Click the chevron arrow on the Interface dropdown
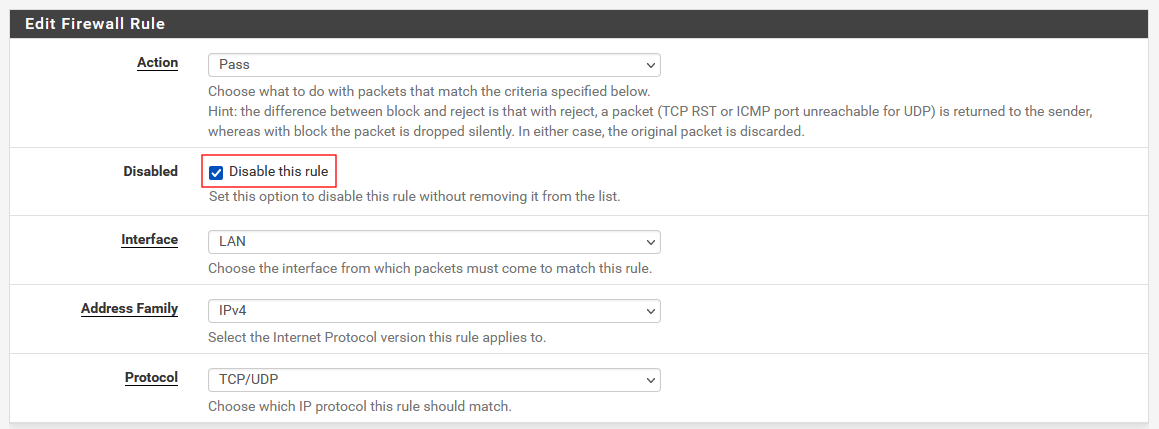 click(x=651, y=242)
